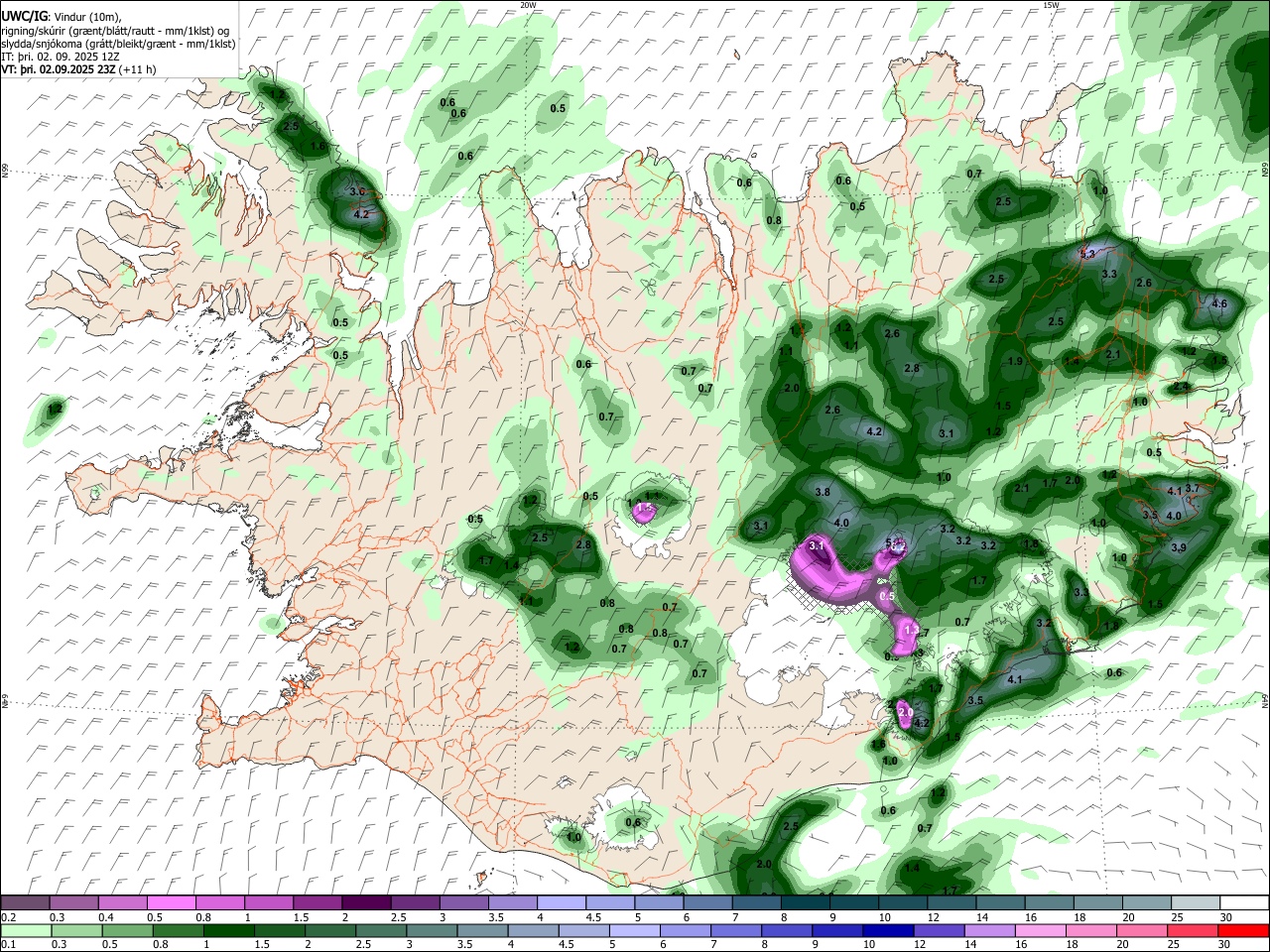Click the 3.9 precipitation value on map
Viewport: 1270px width, 952px height.
point(1179,547)
